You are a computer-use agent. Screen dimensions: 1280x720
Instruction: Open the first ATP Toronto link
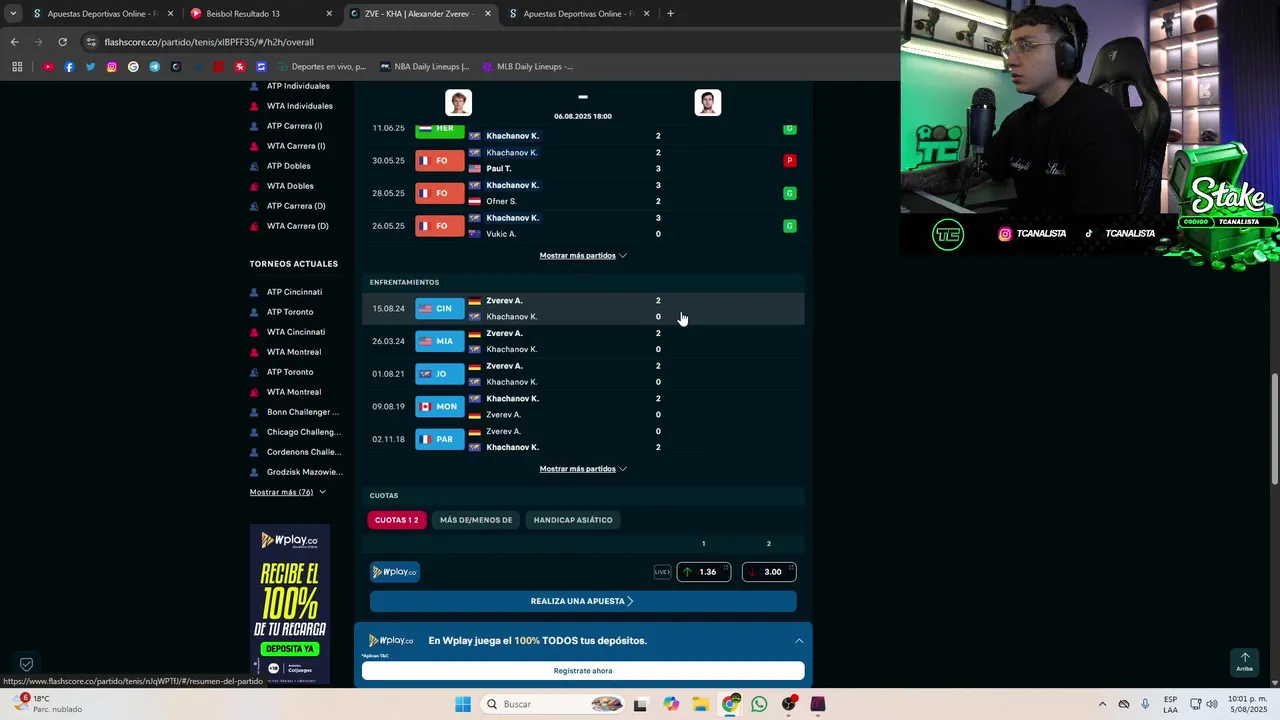[290, 312]
